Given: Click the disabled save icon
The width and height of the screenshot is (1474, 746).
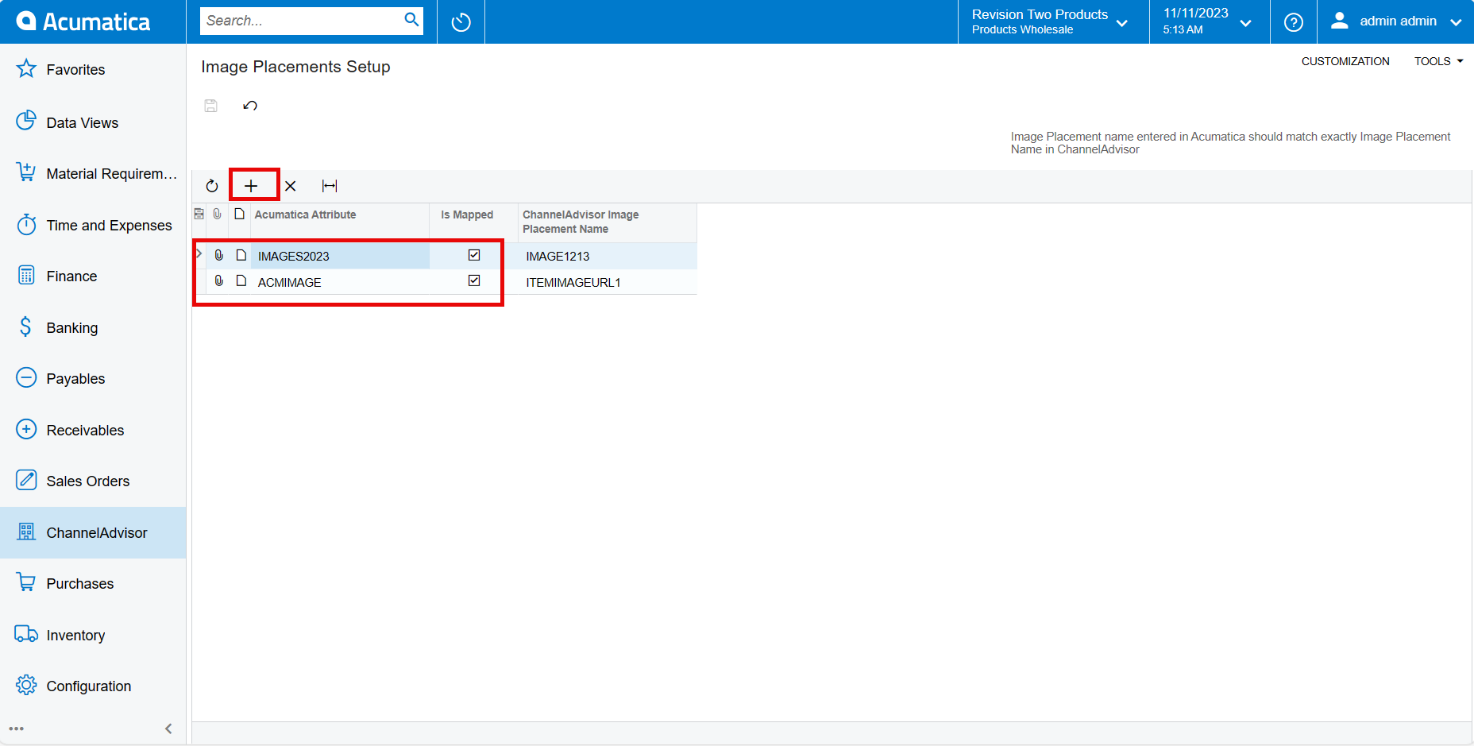Looking at the screenshot, I should click(211, 105).
